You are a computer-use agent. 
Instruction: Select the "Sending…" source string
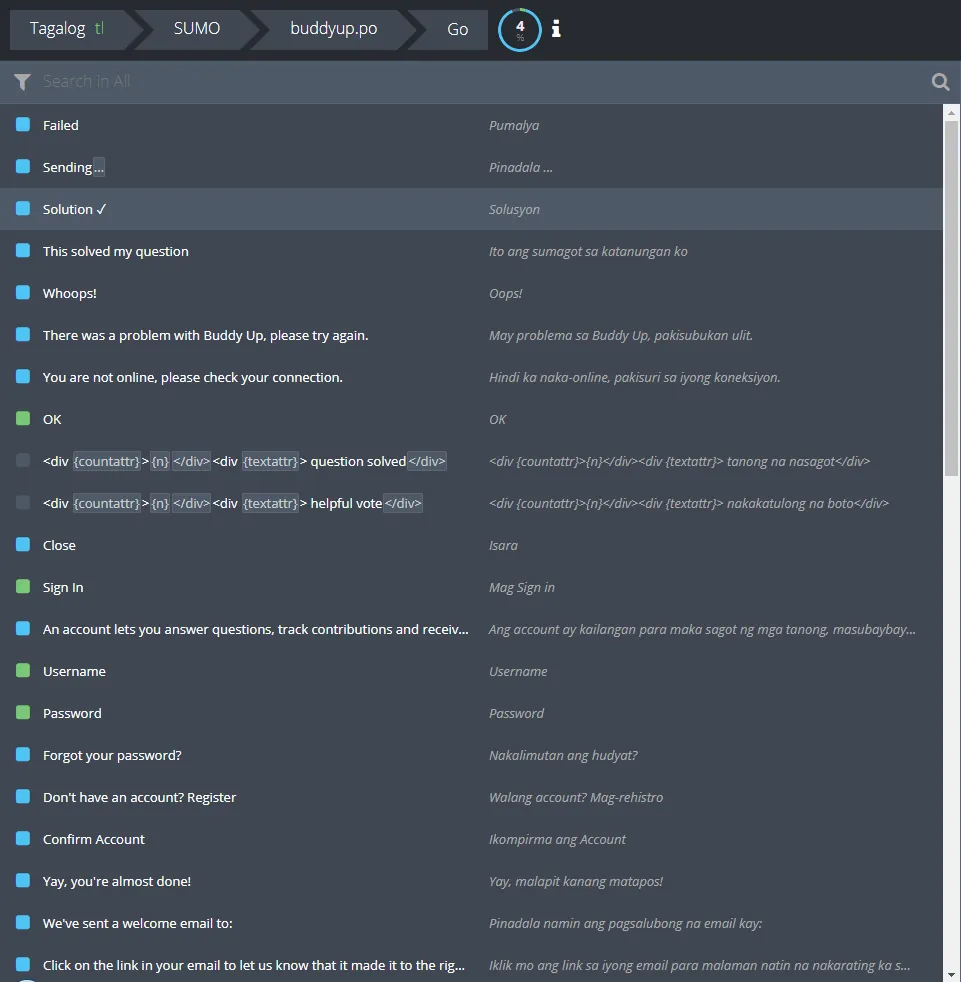click(x=73, y=167)
